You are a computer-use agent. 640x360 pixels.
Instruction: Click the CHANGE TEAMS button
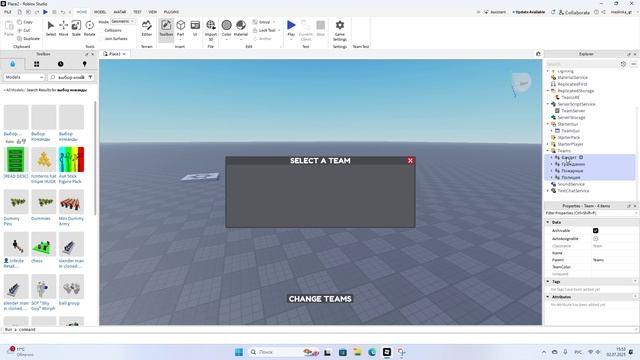[x=320, y=299]
